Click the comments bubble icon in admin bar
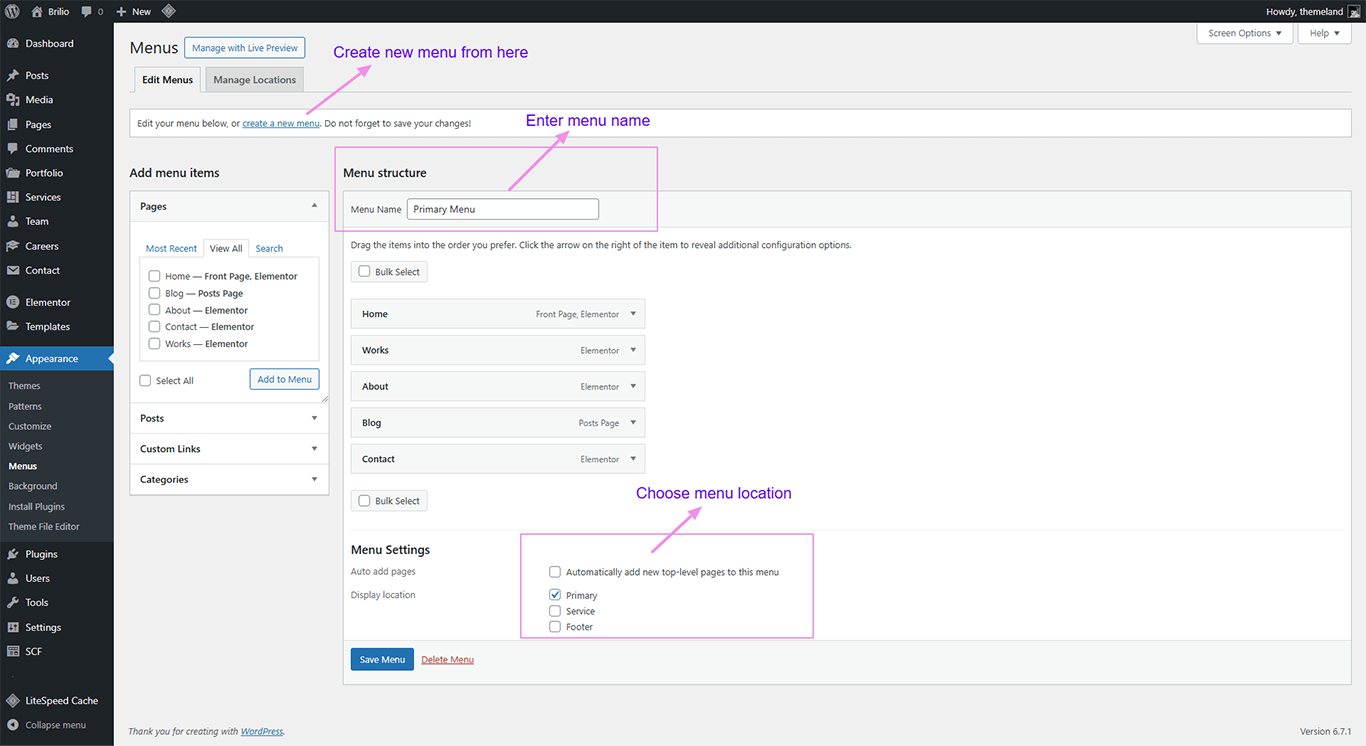 [x=87, y=11]
